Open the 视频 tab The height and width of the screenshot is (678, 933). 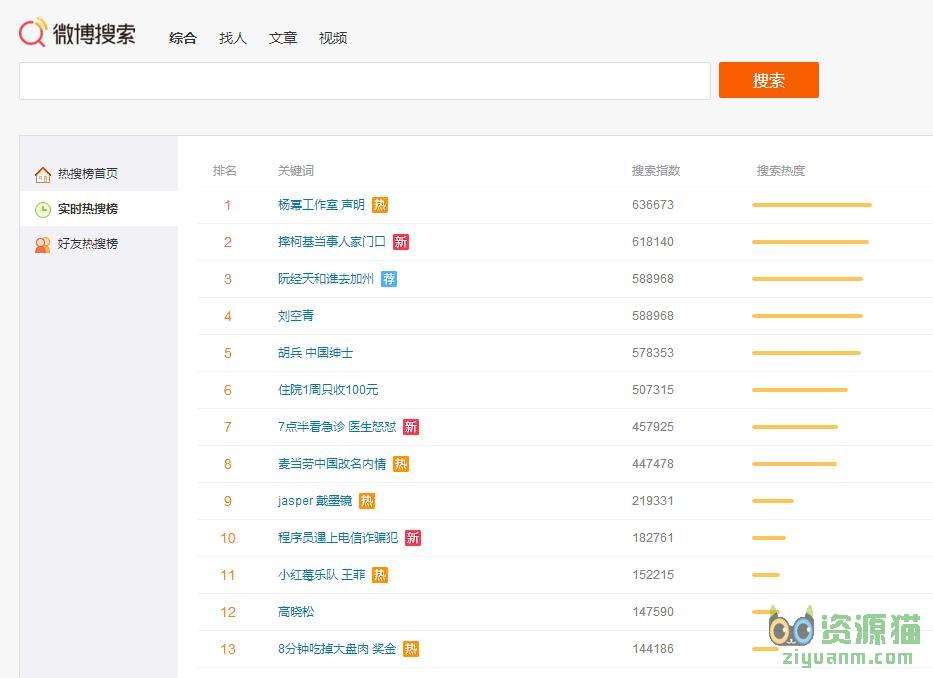[333, 38]
